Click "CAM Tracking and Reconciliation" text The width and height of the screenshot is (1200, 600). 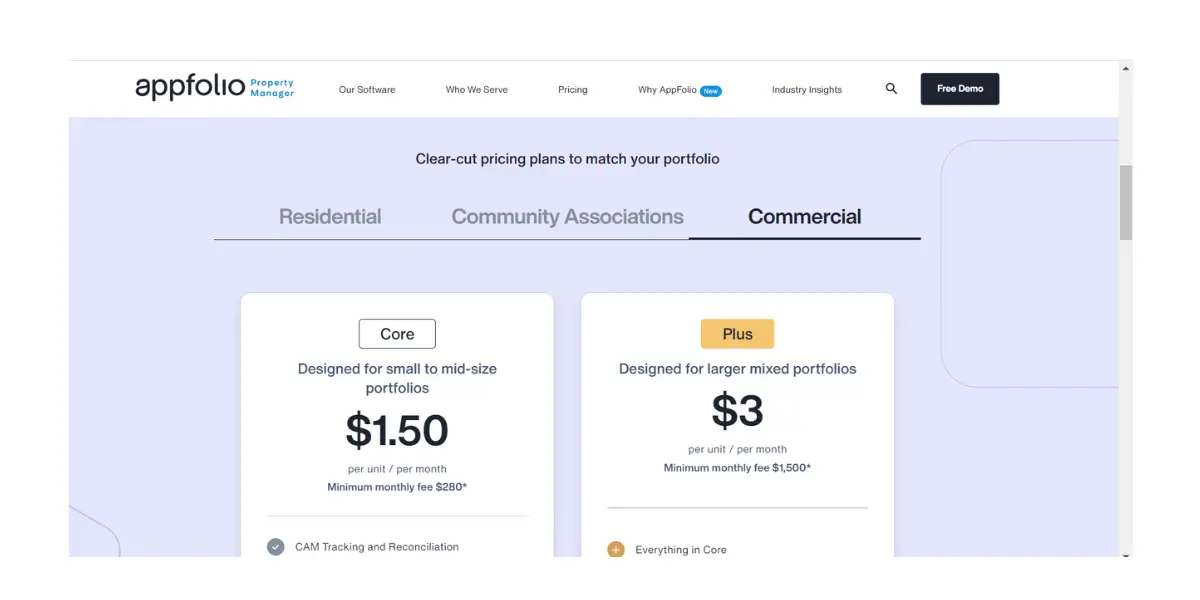point(377,547)
